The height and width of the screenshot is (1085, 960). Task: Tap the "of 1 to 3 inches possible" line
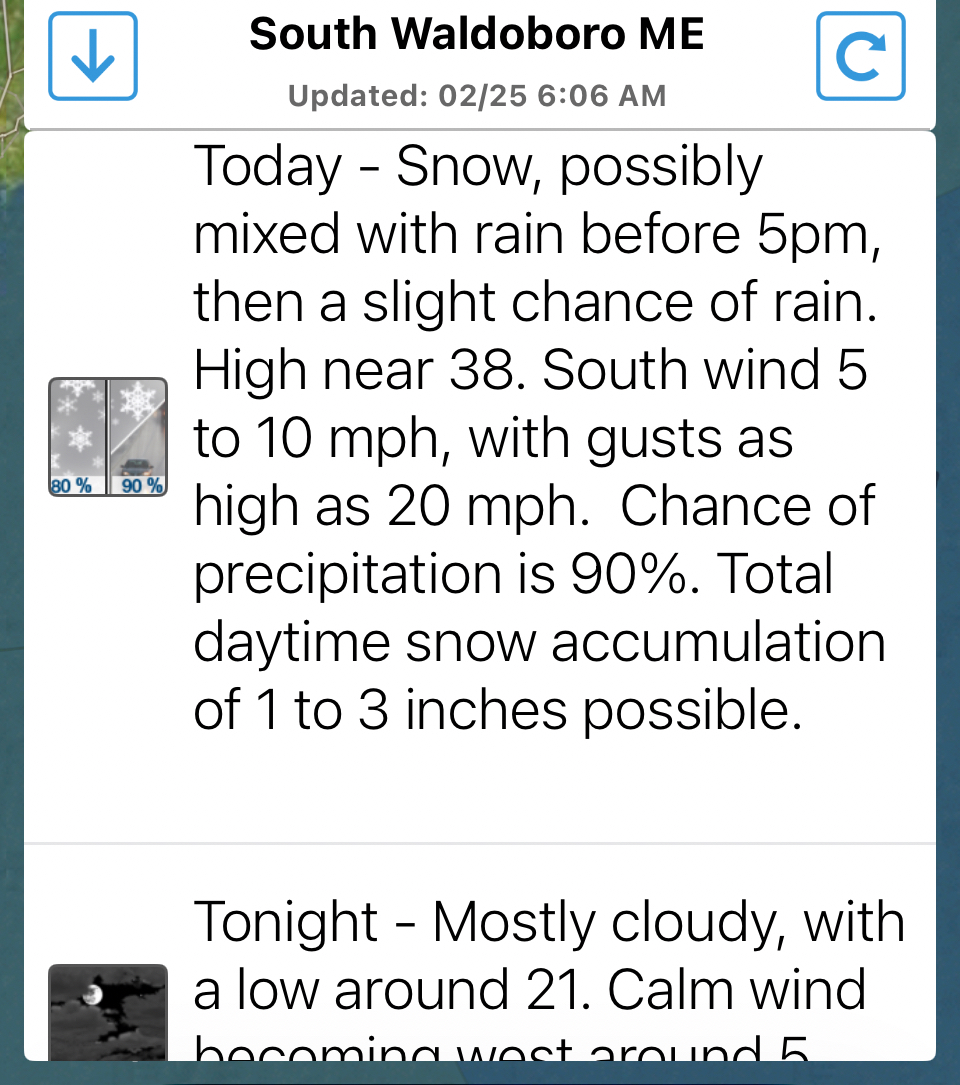498,709
